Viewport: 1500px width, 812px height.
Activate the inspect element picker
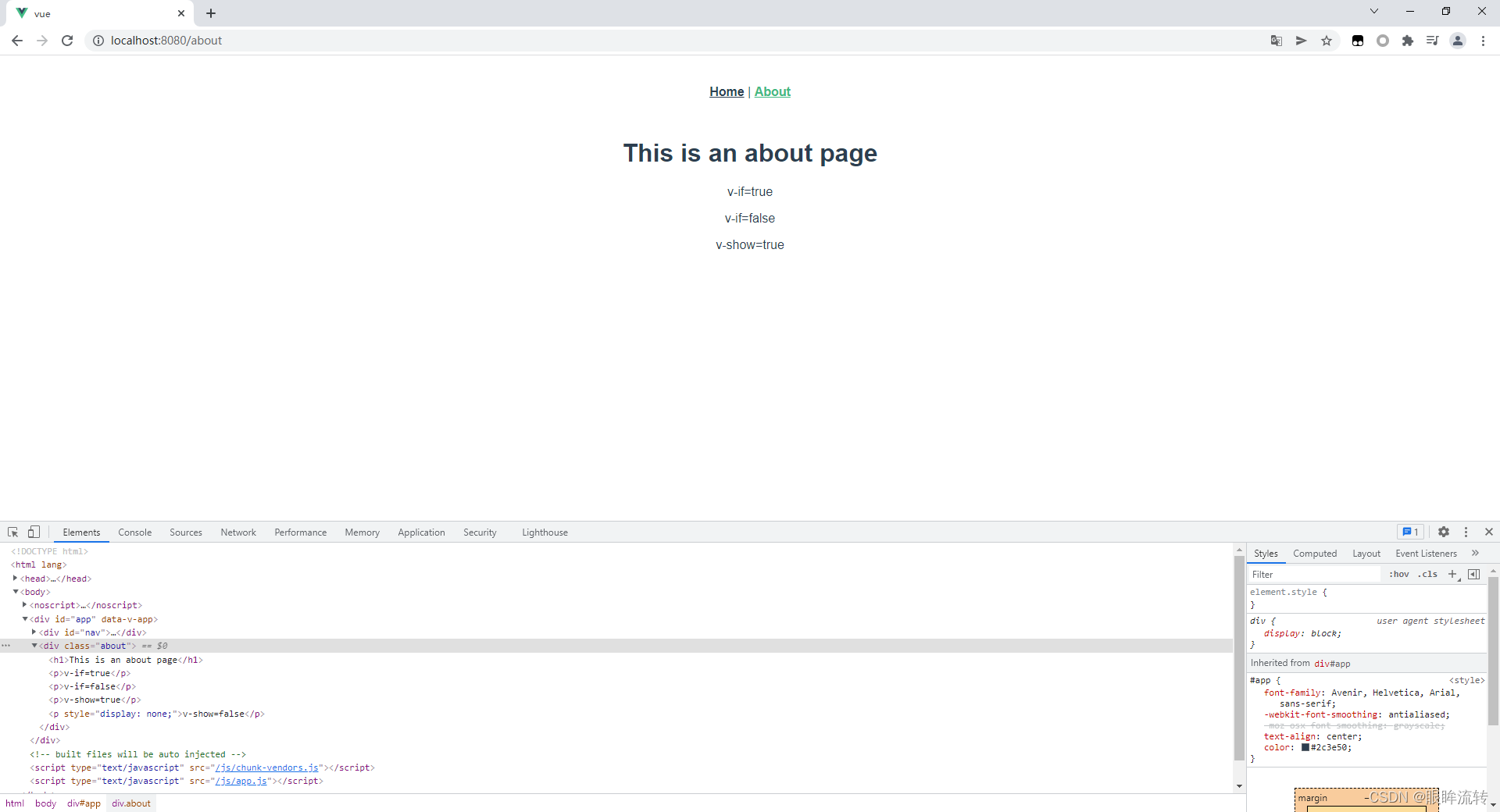[12, 532]
